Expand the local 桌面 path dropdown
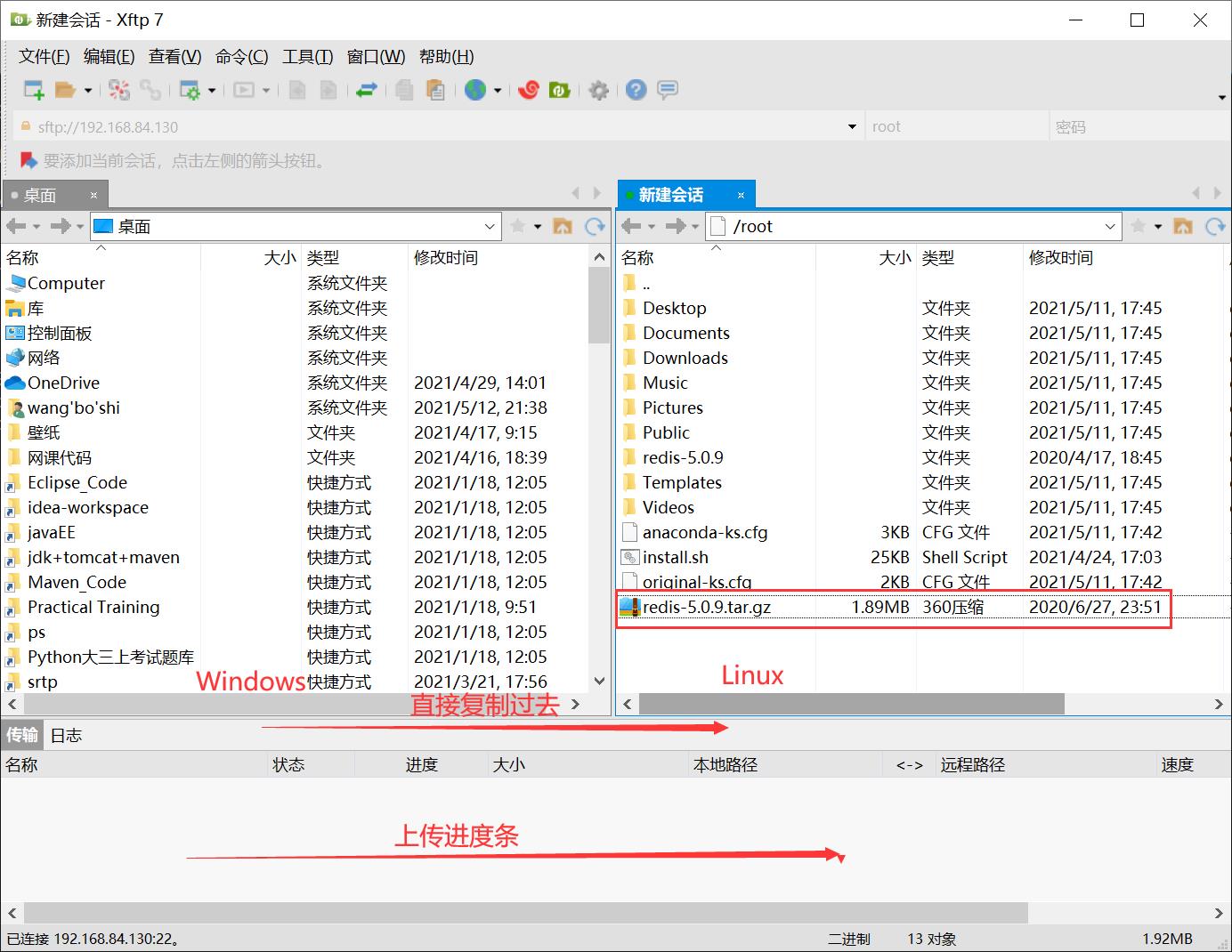 pos(490,227)
